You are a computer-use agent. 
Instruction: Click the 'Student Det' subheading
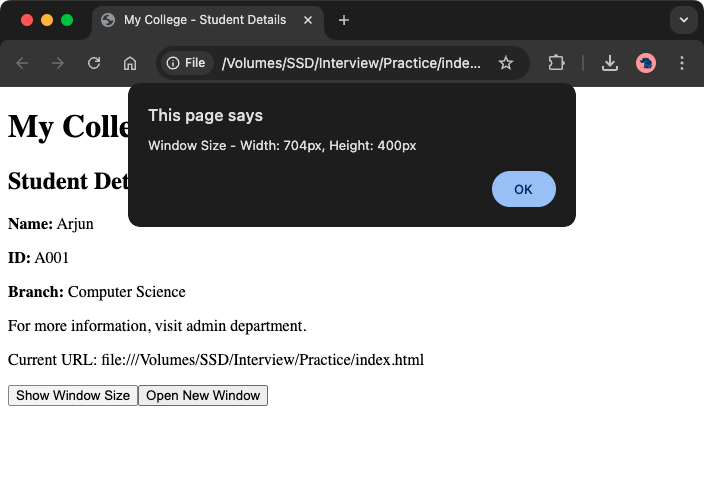(68, 181)
